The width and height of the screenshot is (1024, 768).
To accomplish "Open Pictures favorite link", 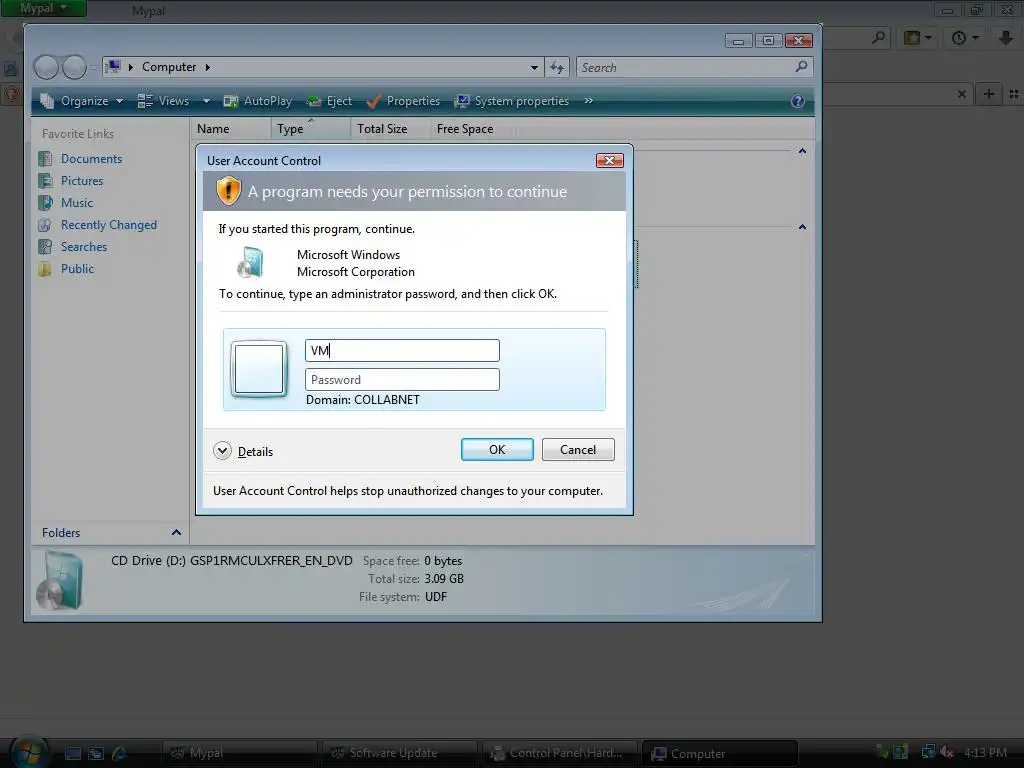I will (x=82, y=181).
